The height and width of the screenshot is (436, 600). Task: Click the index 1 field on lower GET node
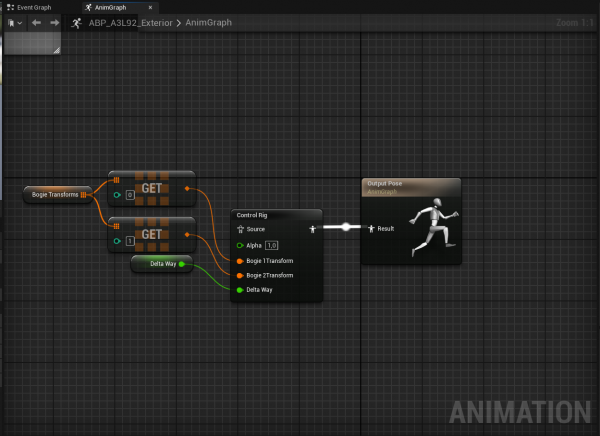coord(130,242)
